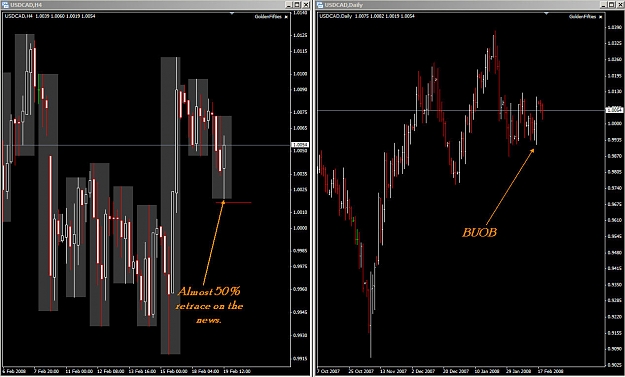Click the chart shift triangle in Daily chart
The image size is (625, 377).
546,14
